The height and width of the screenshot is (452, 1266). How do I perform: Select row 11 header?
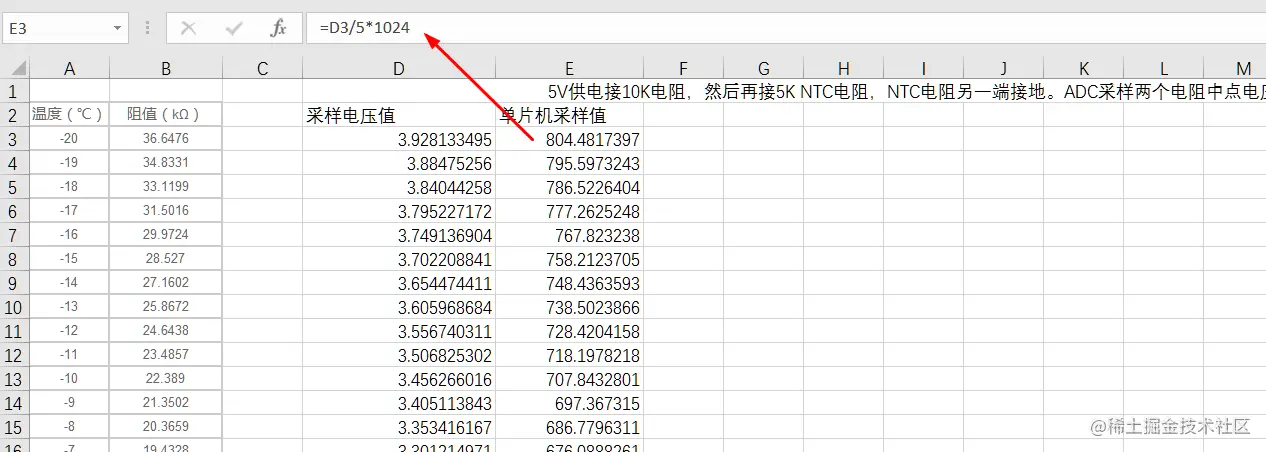coord(14,331)
